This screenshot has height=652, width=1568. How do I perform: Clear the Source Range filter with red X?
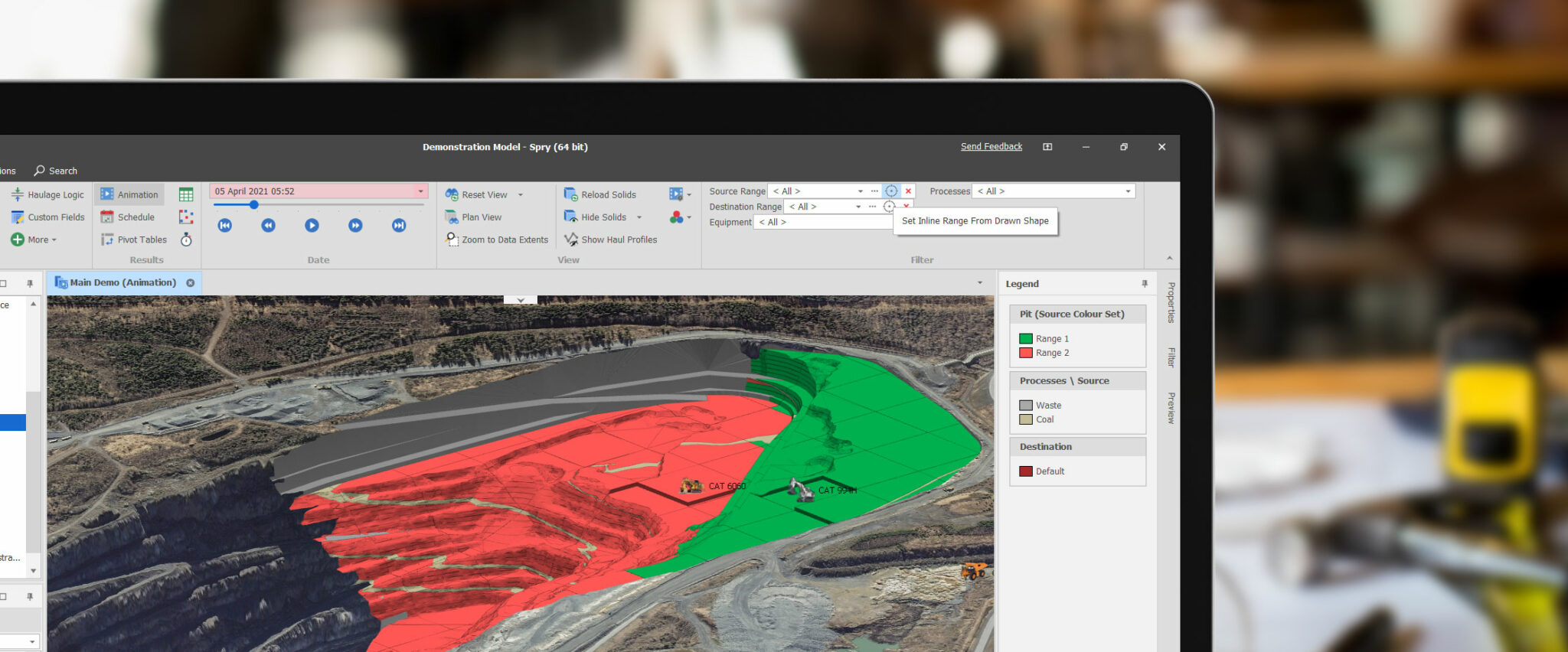coord(909,191)
